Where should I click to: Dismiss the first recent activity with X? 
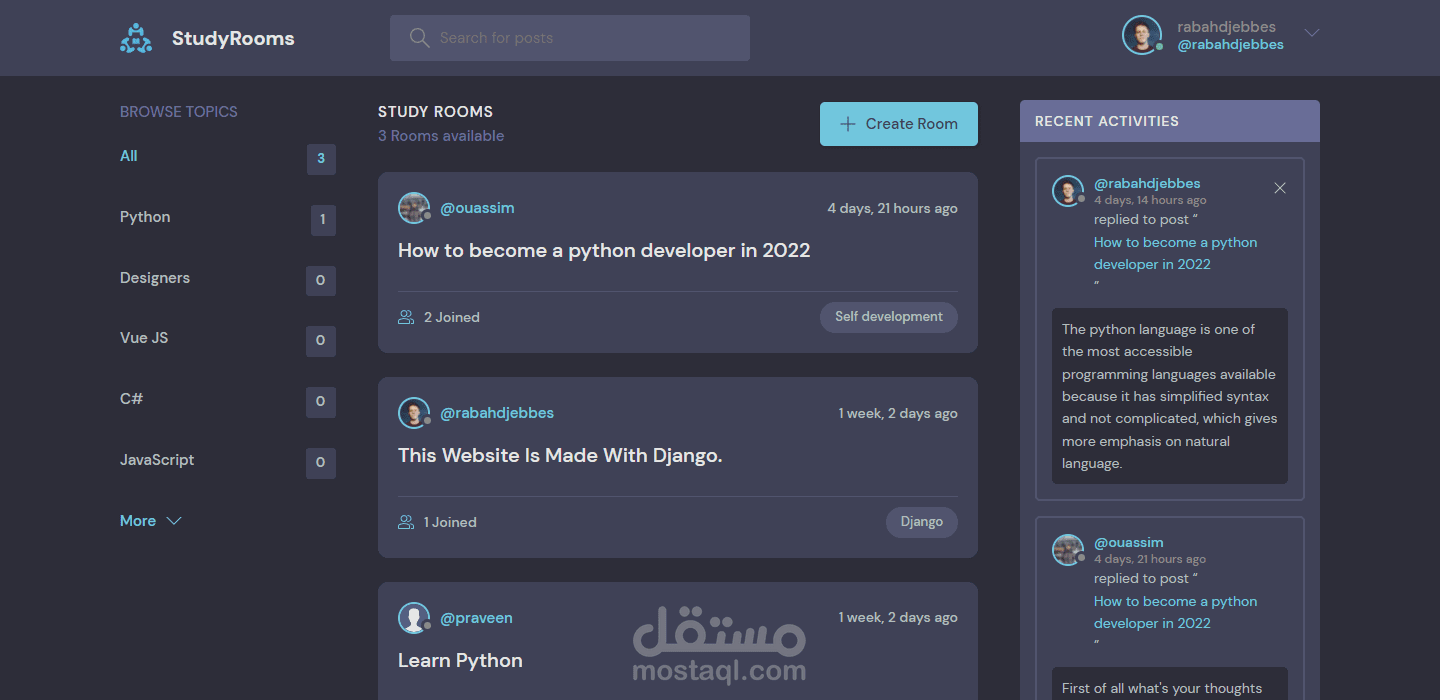click(x=1280, y=187)
